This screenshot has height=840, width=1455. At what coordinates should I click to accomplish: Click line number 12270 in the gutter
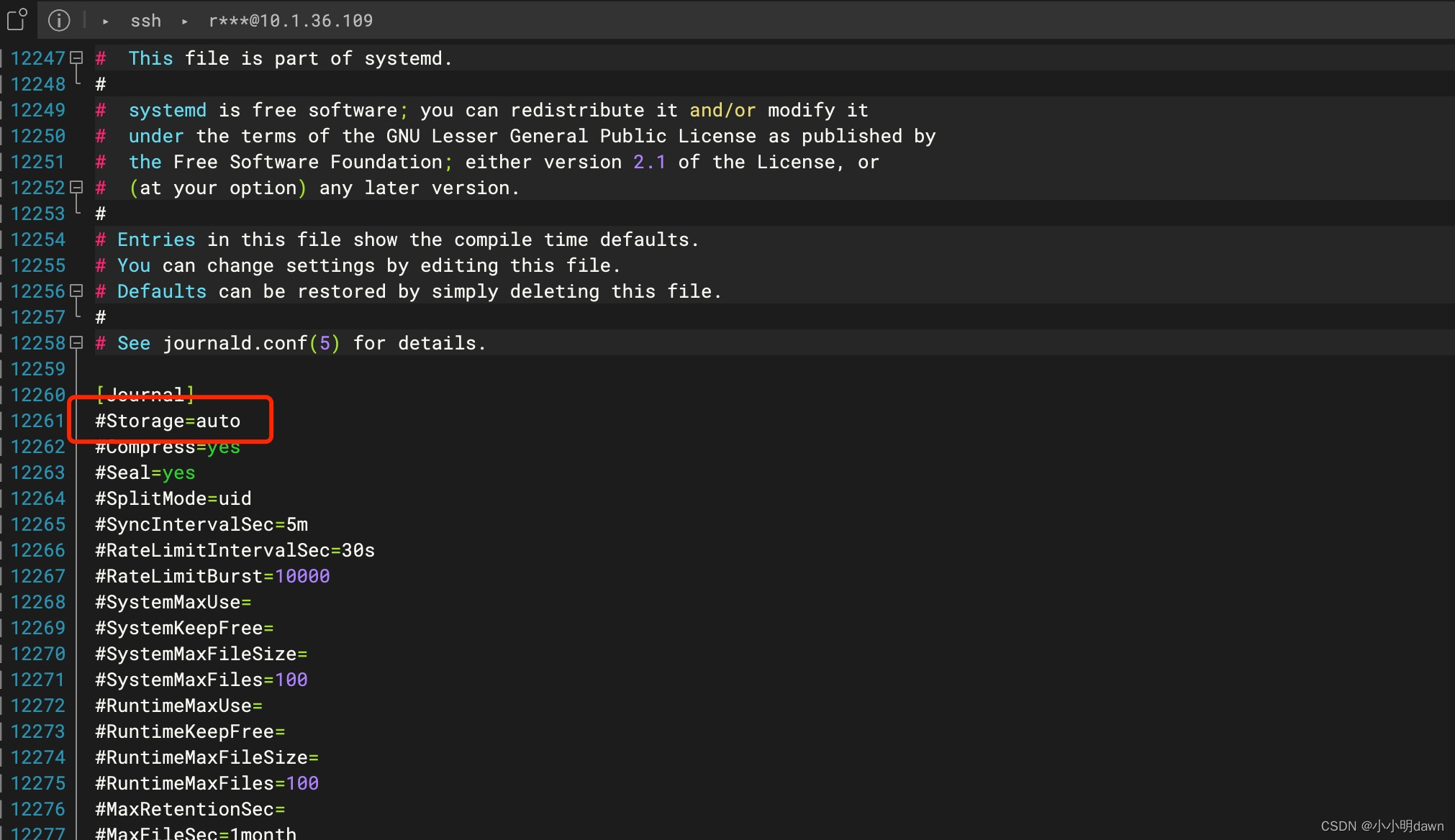click(37, 654)
